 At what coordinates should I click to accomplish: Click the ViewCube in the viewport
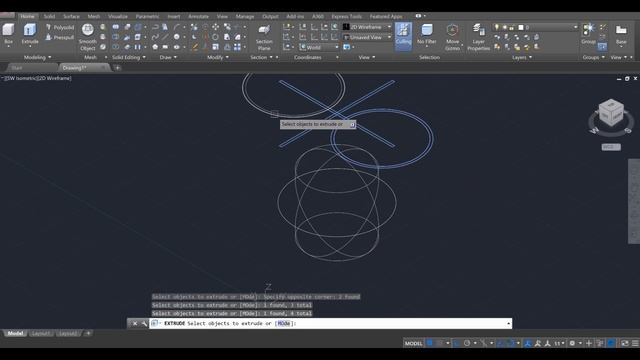coord(611,113)
